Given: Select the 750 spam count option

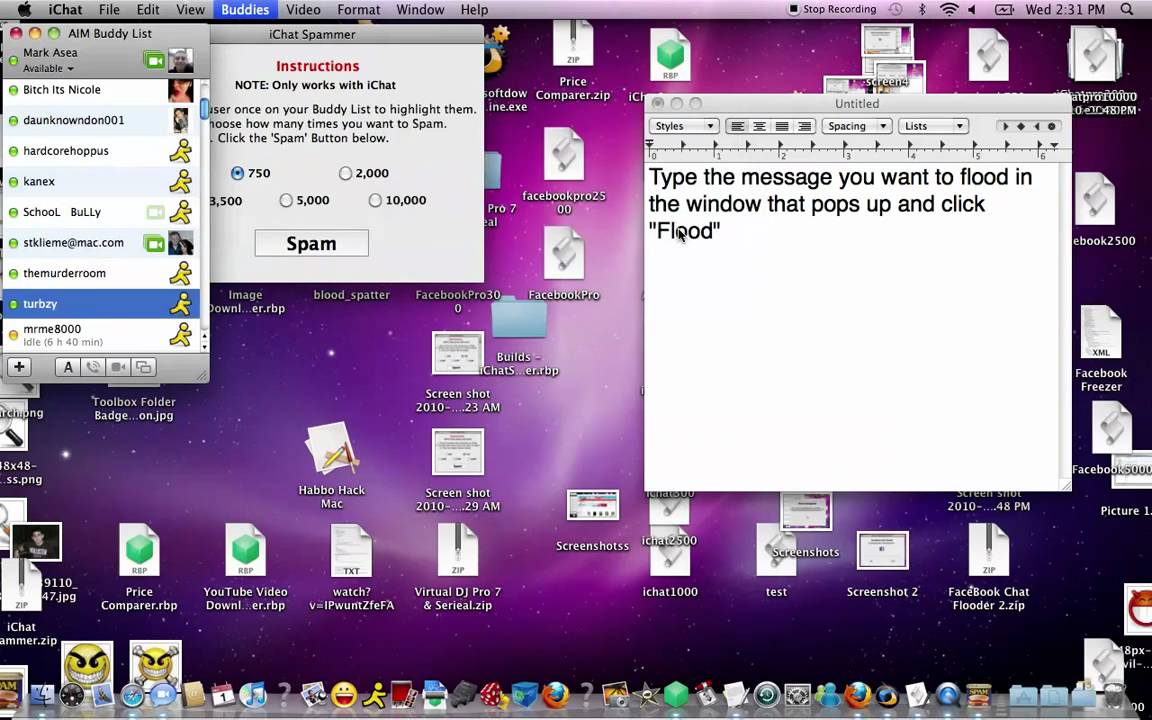Looking at the screenshot, I should 237,173.
